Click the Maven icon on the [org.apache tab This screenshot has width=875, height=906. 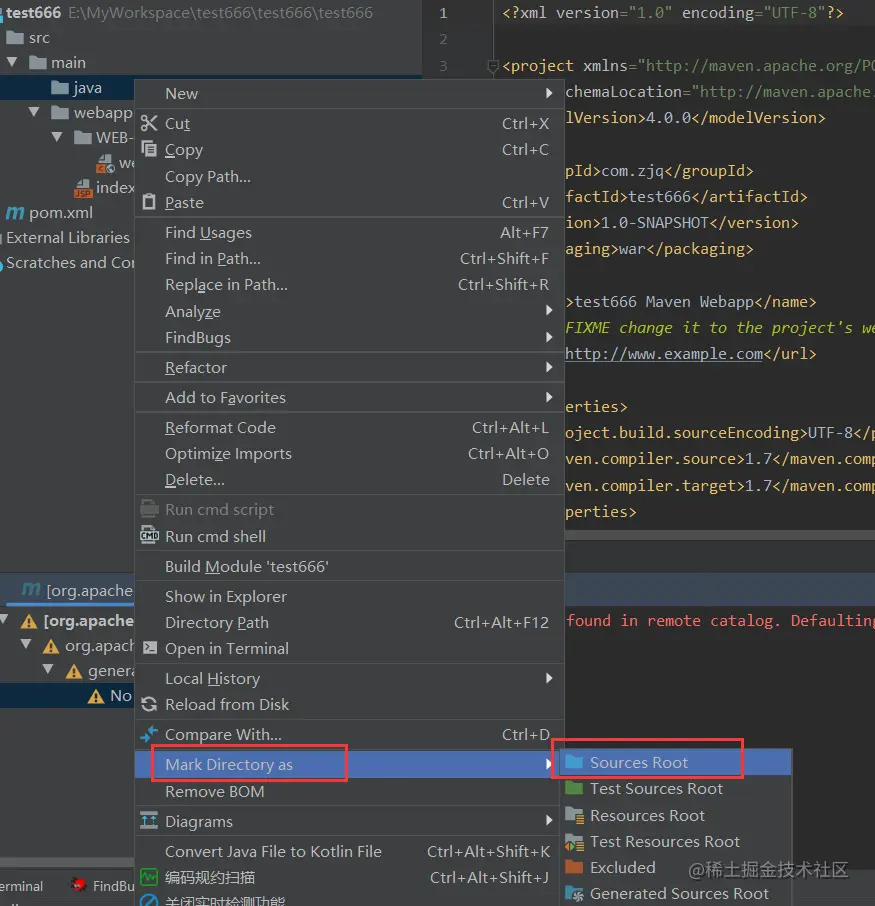[31, 590]
